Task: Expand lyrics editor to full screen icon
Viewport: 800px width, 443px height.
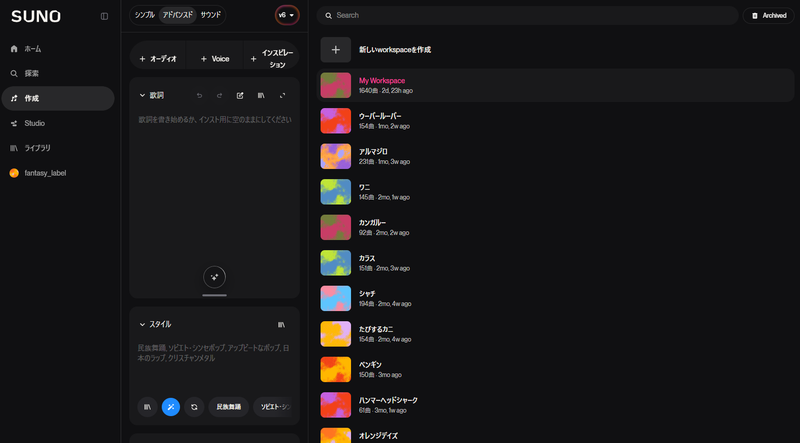Action: [x=283, y=95]
